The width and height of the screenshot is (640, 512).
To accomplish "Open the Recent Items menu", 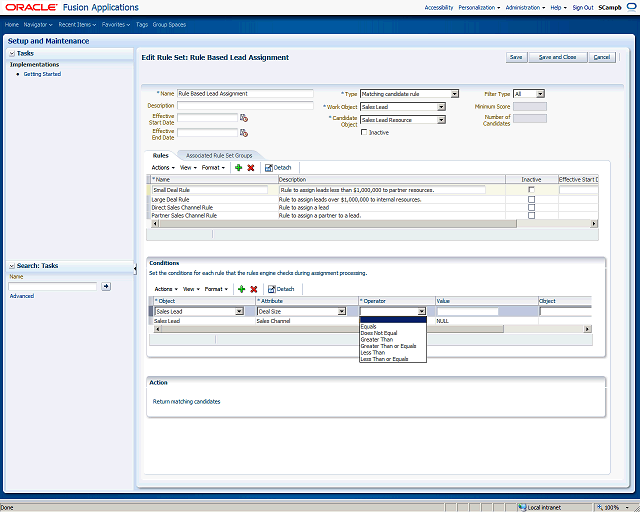I will pos(77,24).
